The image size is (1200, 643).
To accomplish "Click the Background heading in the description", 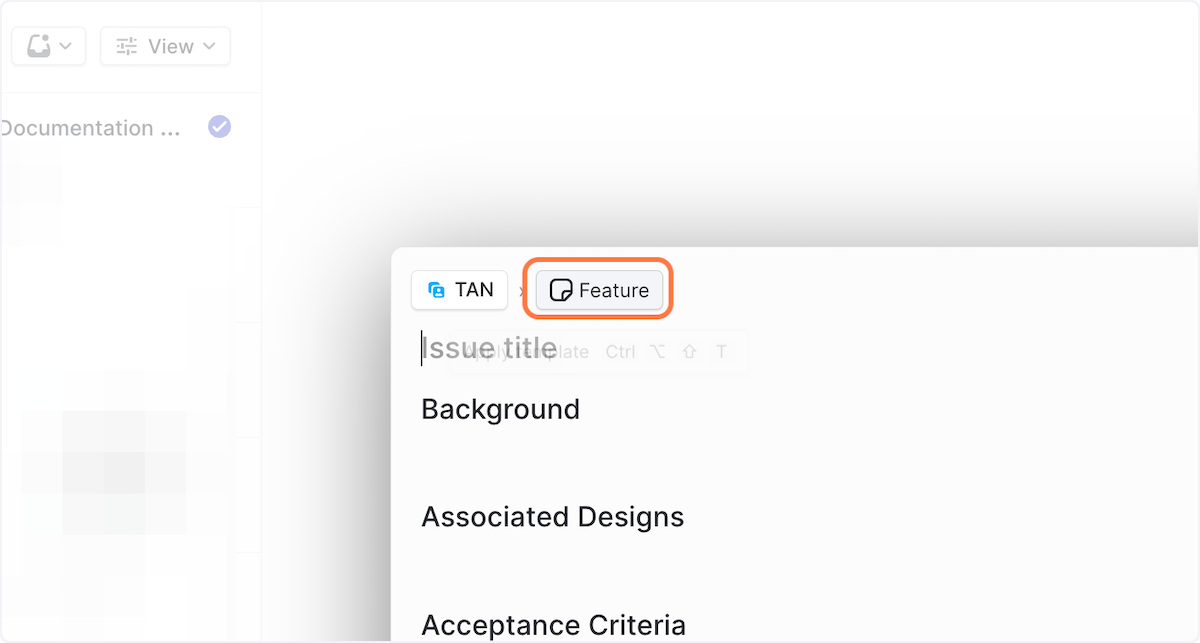I will pos(500,409).
